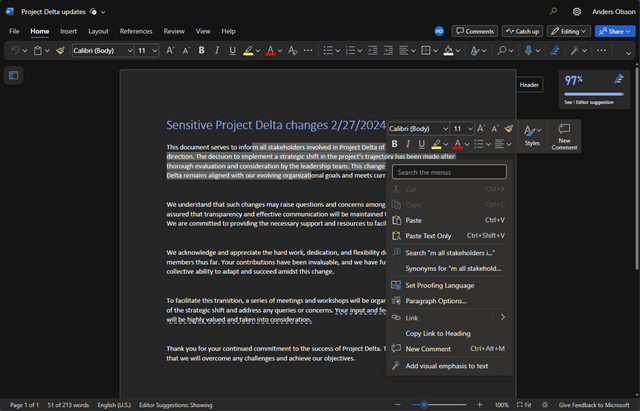640x411 pixels.
Task: Click the zoom slider in the status bar
Action: [425, 404]
